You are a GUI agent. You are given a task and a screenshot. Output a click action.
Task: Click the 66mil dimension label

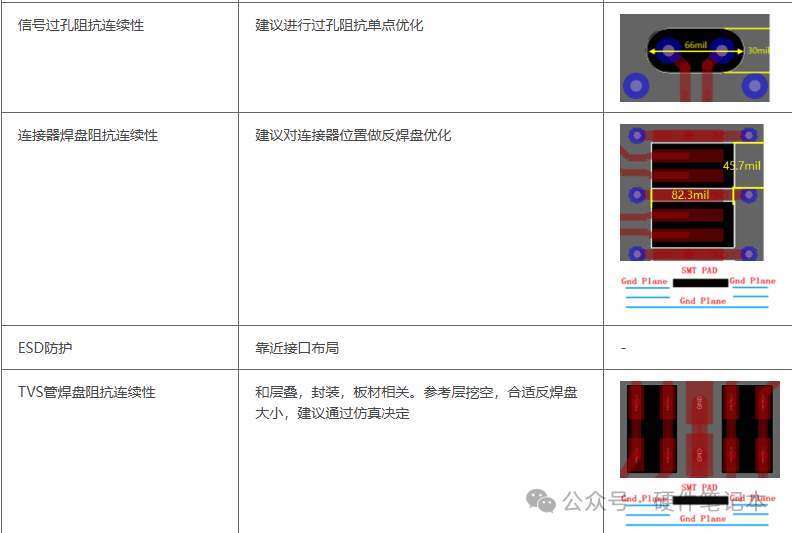coord(695,45)
